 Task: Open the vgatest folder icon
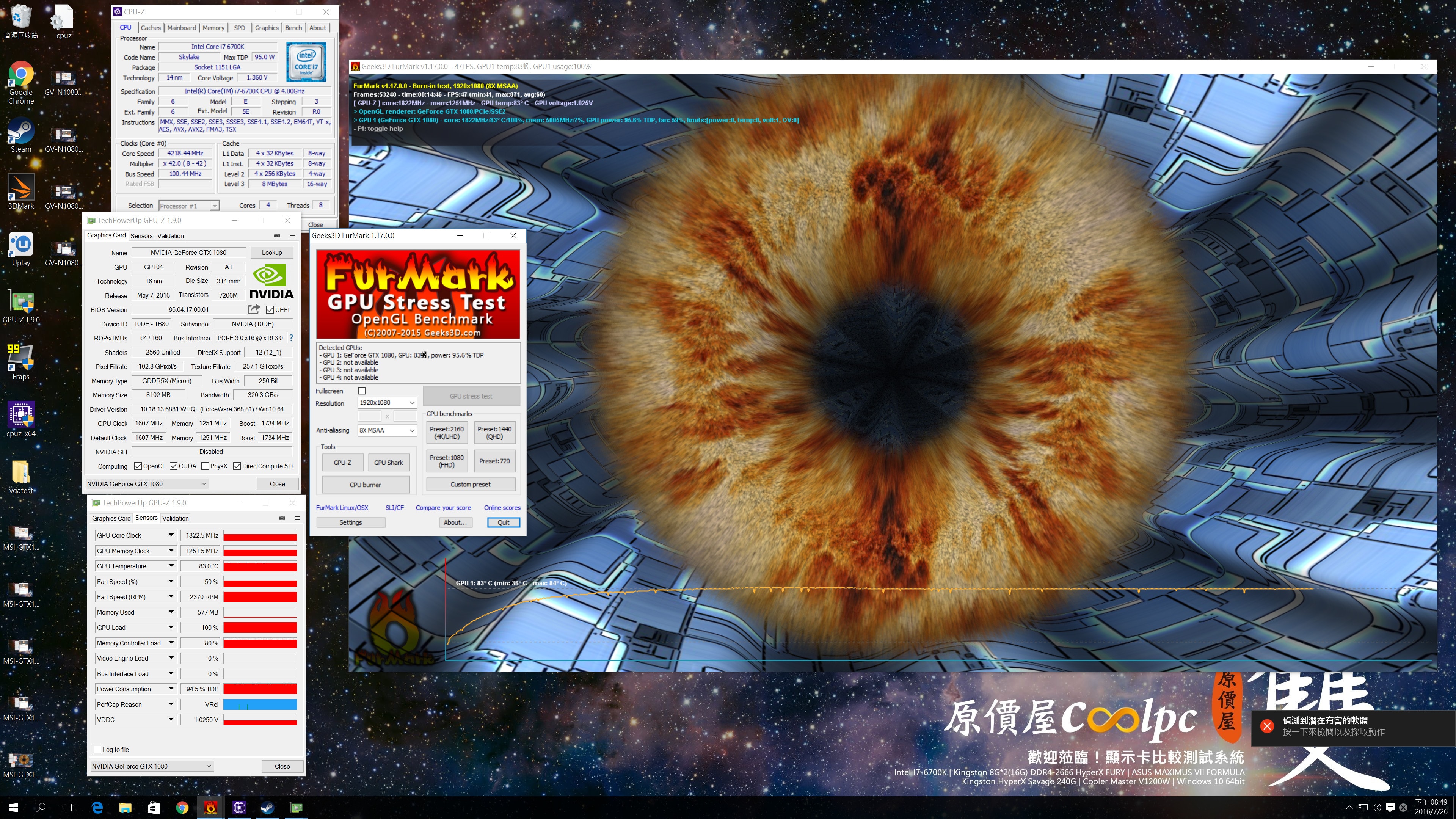pyautogui.click(x=21, y=476)
